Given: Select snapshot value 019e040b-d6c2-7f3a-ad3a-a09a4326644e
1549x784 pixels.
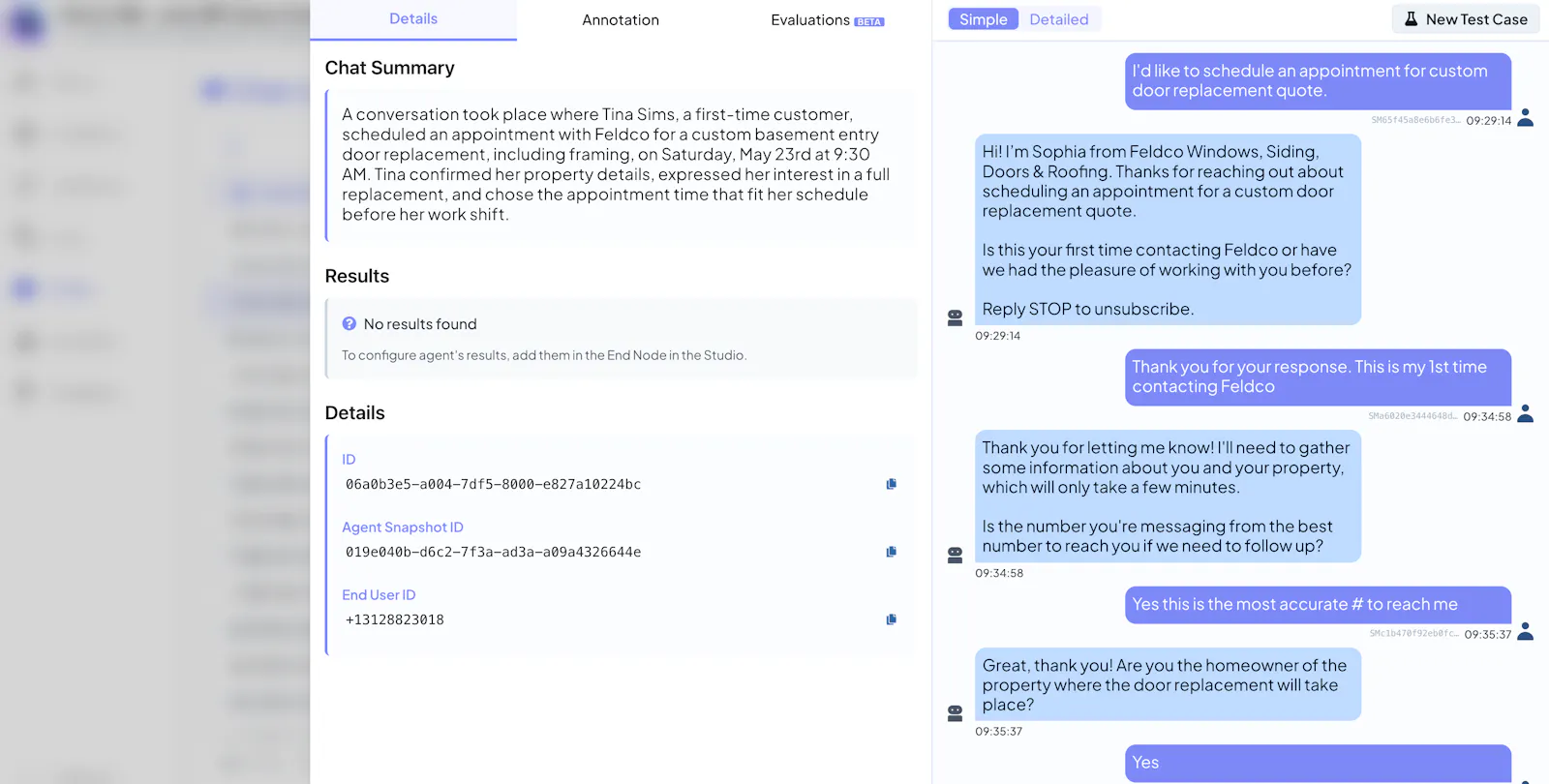Looking at the screenshot, I should point(493,552).
